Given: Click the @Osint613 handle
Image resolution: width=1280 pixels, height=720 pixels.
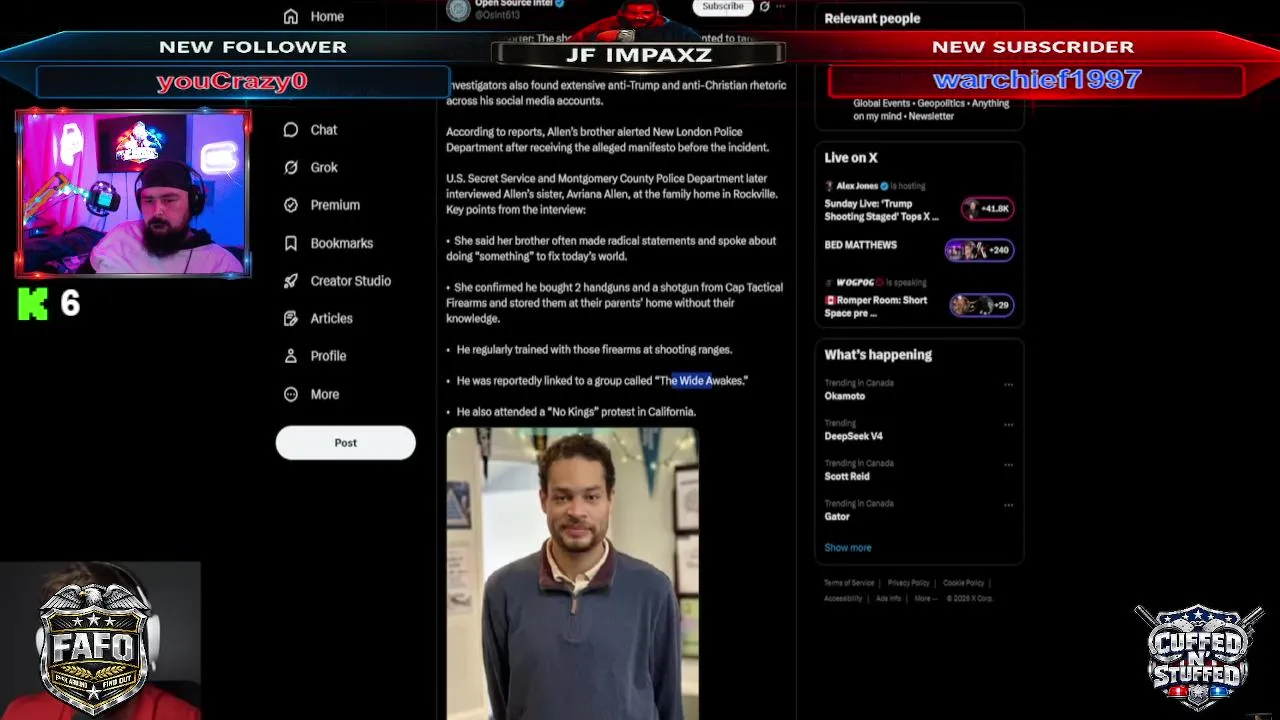Looking at the screenshot, I should click(497, 15).
